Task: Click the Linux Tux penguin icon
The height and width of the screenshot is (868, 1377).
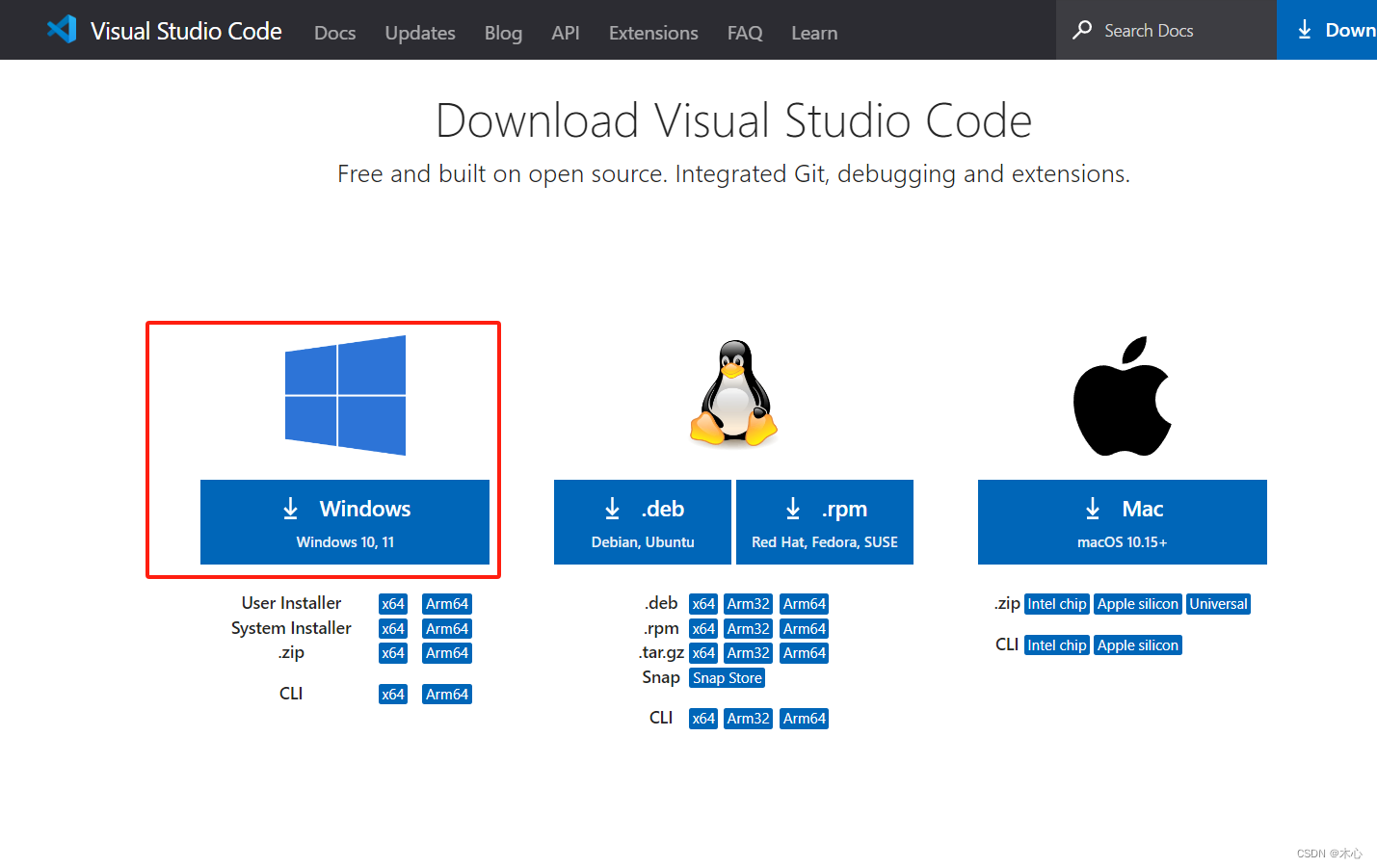Action: coord(733,393)
